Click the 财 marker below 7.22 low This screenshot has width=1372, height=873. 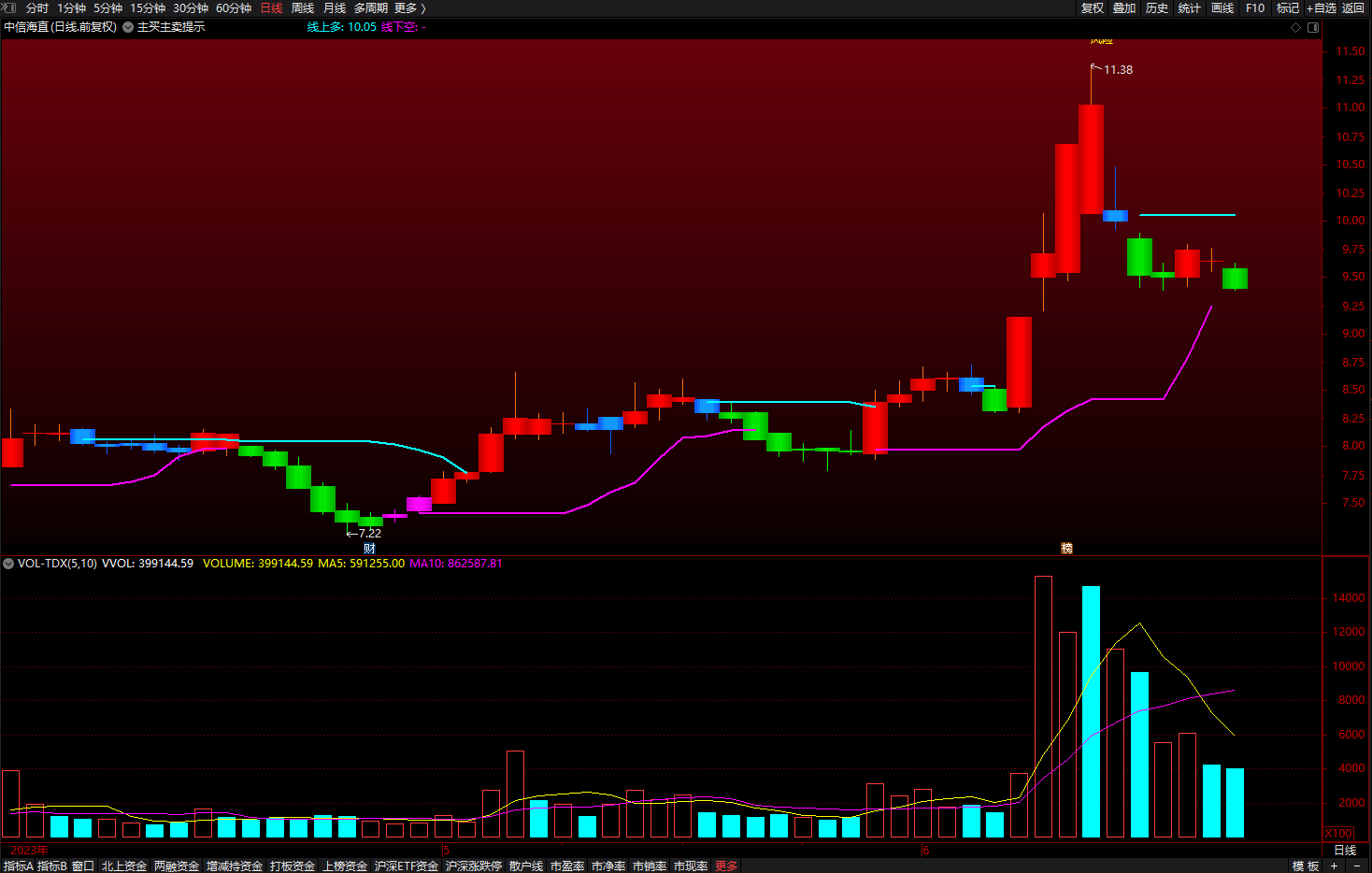click(369, 549)
